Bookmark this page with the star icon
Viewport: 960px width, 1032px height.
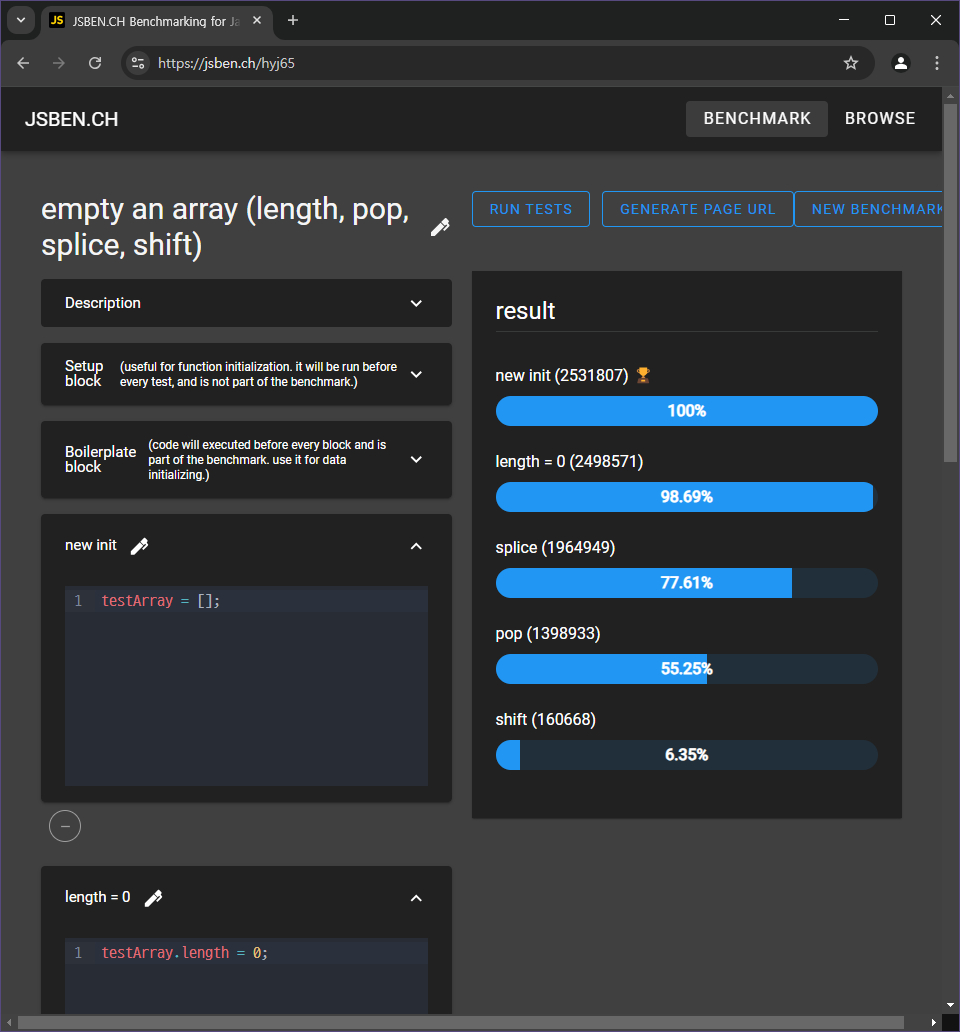tap(851, 63)
